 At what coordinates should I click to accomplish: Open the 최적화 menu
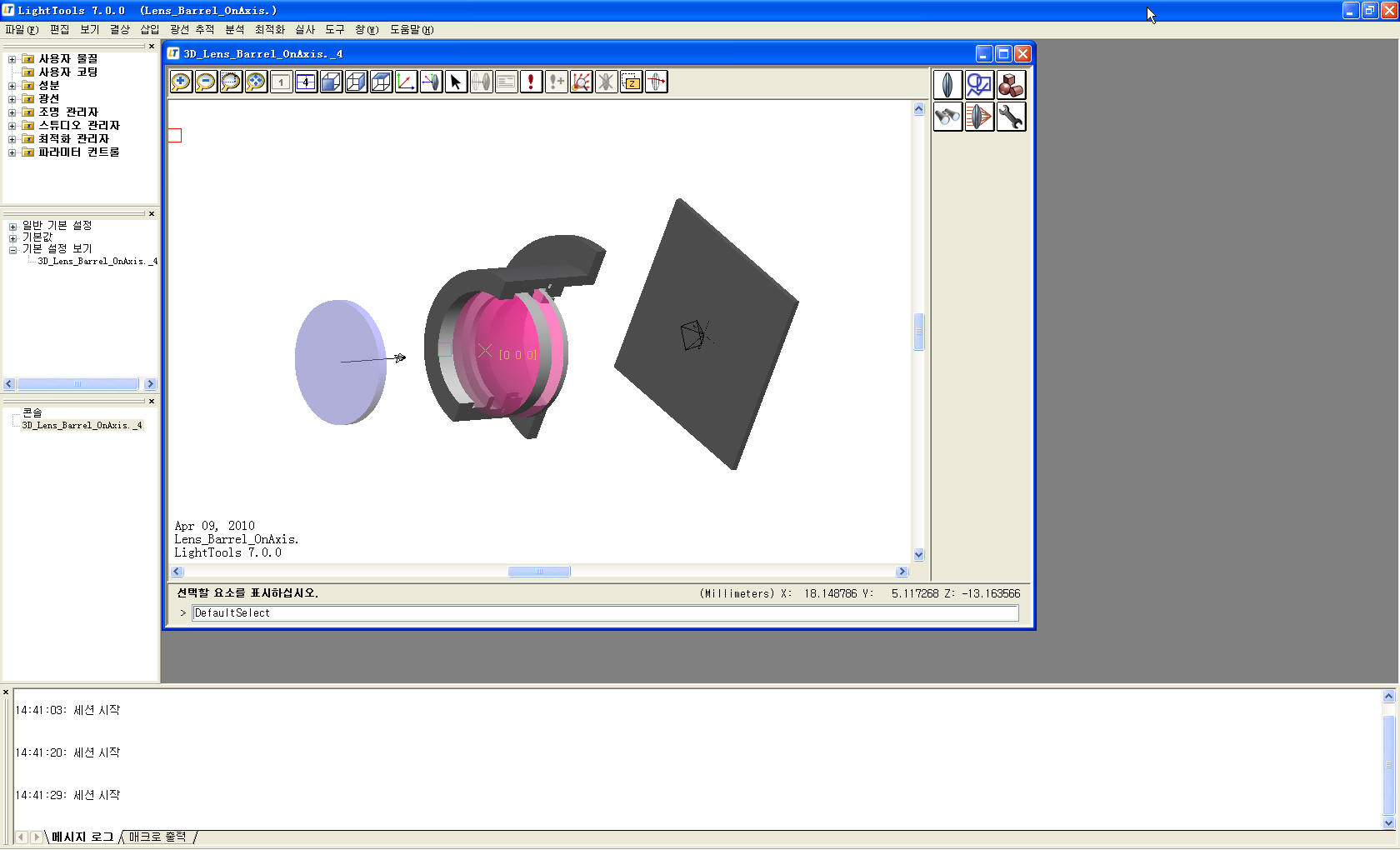click(270, 29)
